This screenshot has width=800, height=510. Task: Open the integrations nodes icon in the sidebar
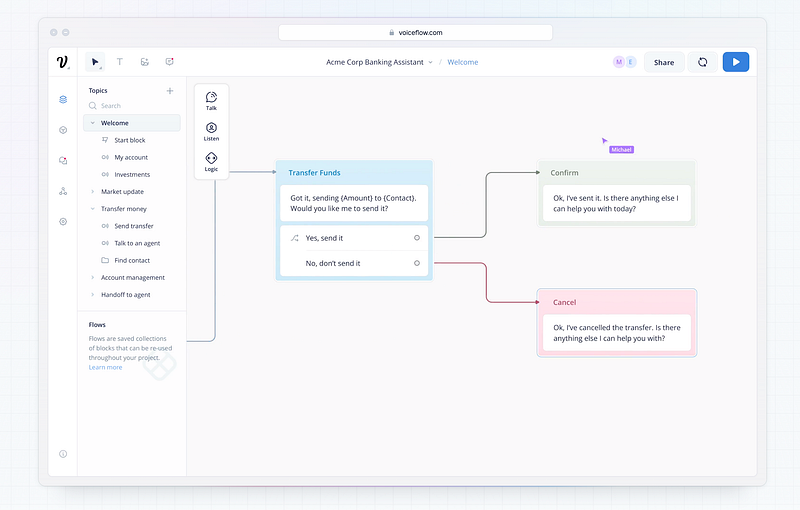[x=63, y=191]
